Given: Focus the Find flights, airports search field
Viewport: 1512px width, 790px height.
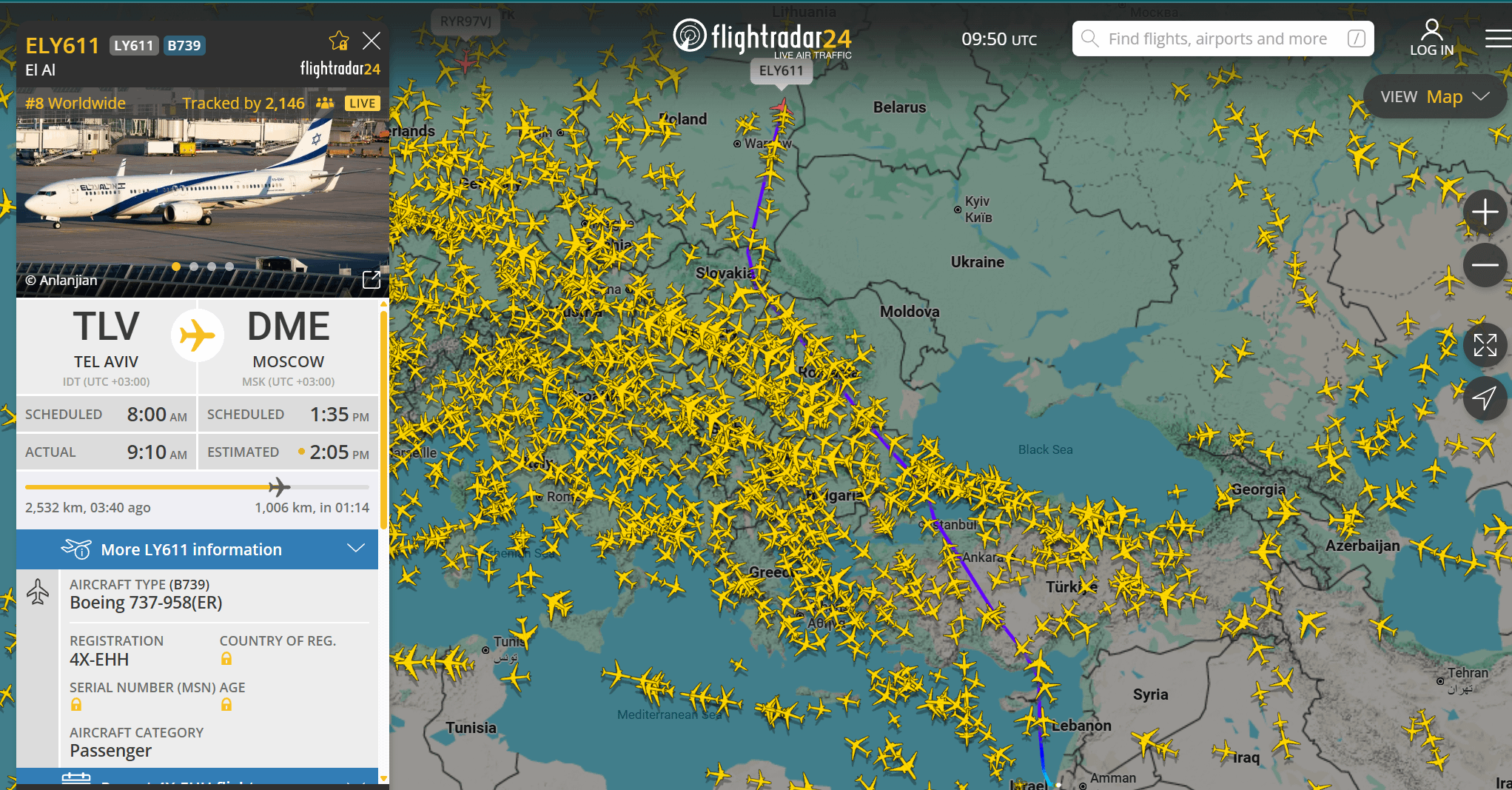Looking at the screenshot, I should tap(1223, 39).
